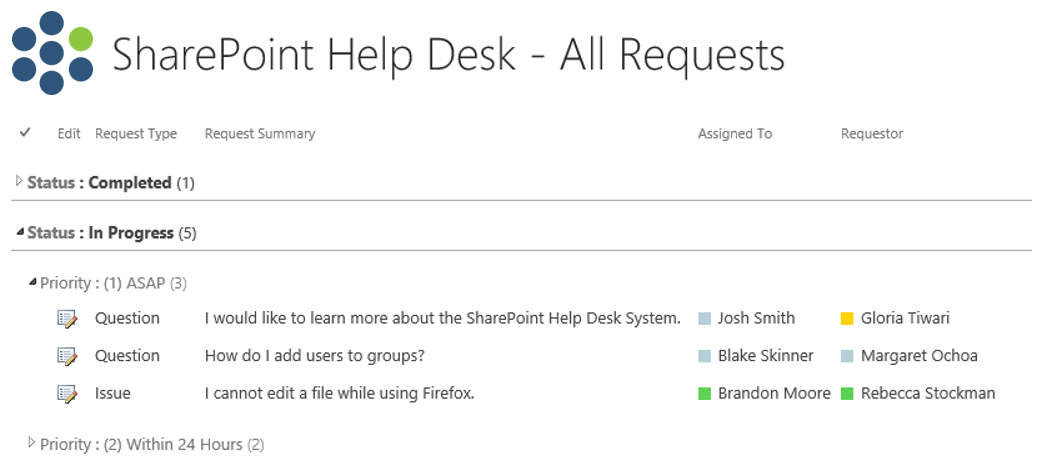Click the SharePoint Help Desk logo
The width and height of the screenshot is (1038, 461).
pos(52,53)
